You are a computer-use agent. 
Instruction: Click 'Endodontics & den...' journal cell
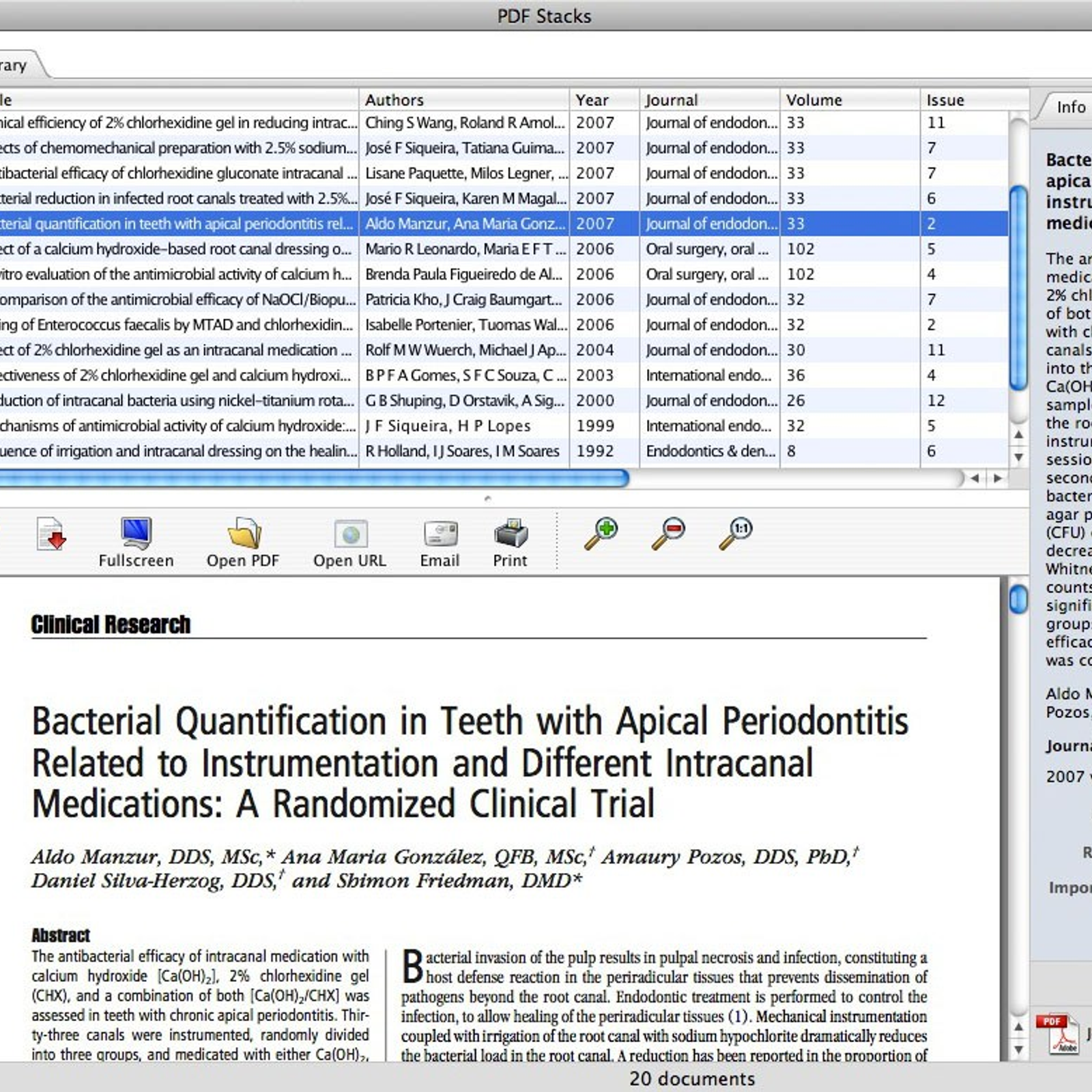(710, 451)
